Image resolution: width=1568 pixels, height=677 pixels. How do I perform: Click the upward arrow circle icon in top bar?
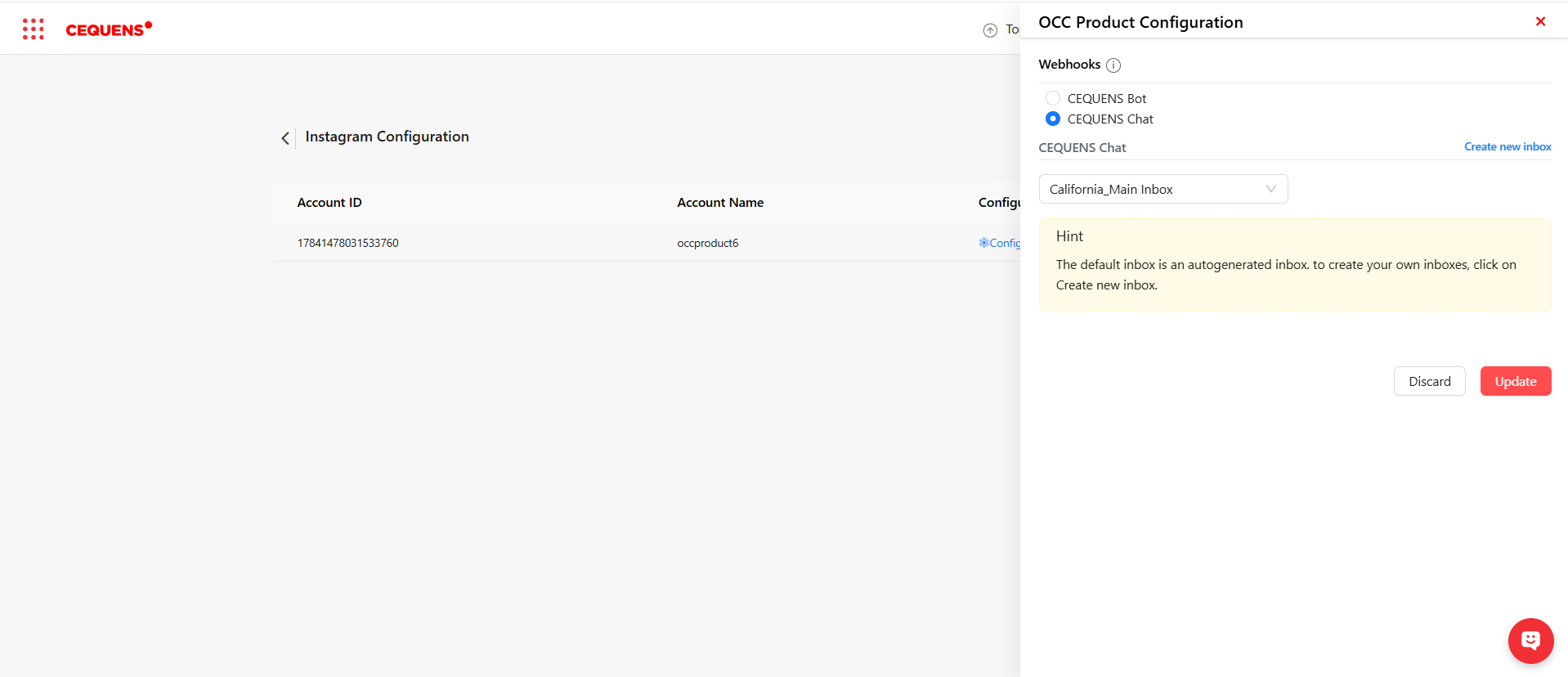[990, 30]
